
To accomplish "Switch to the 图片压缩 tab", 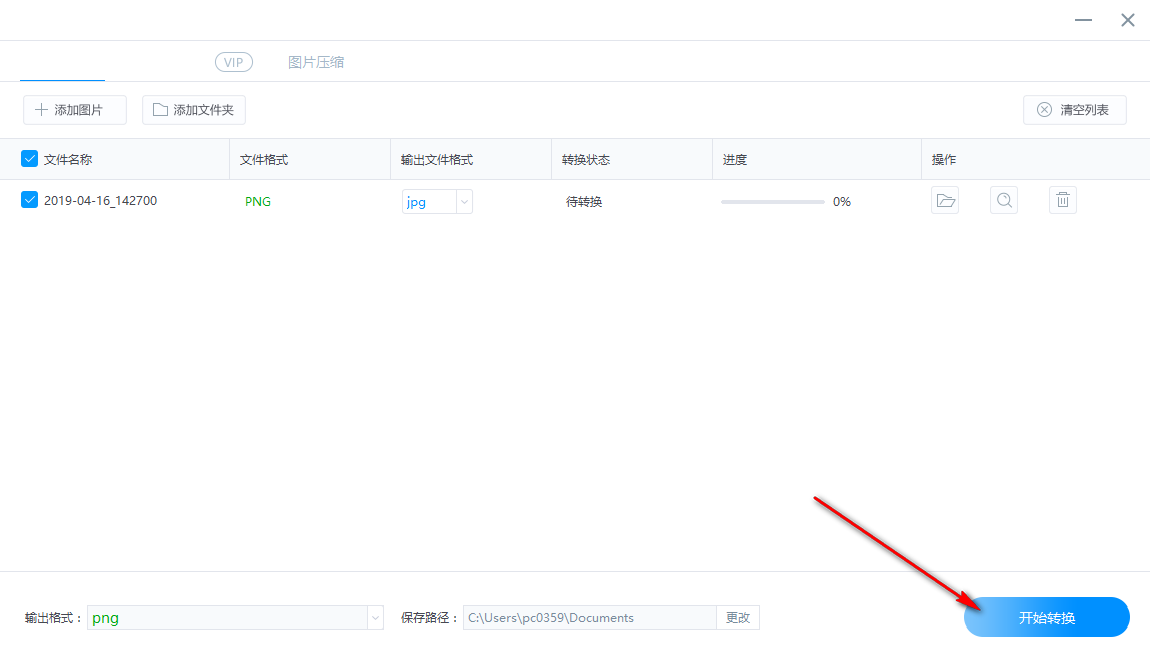I will [316, 62].
